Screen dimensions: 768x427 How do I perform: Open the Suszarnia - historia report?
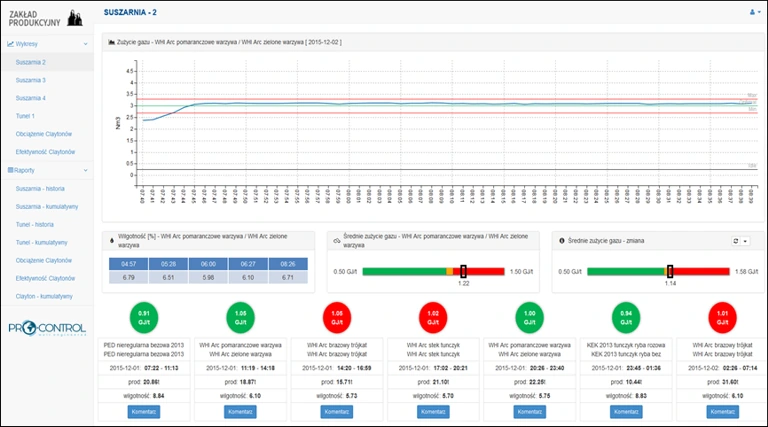pyautogui.click(x=41, y=188)
